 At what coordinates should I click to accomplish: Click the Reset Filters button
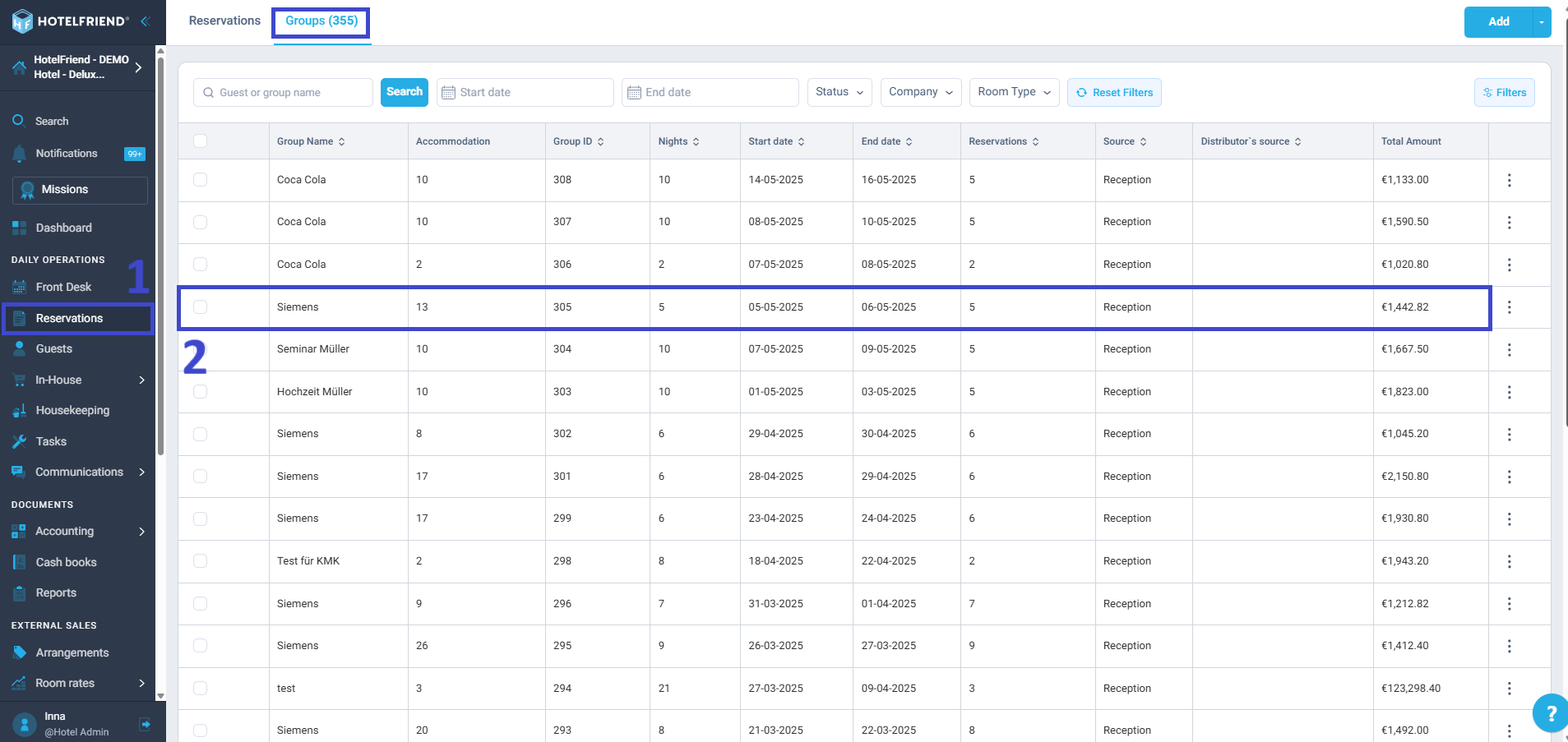pyautogui.click(x=1114, y=92)
